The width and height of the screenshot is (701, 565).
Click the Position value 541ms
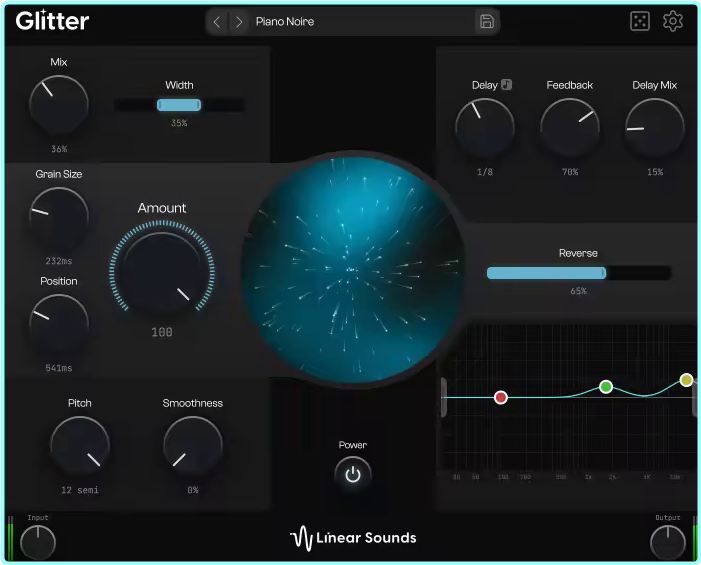click(x=59, y=368)
